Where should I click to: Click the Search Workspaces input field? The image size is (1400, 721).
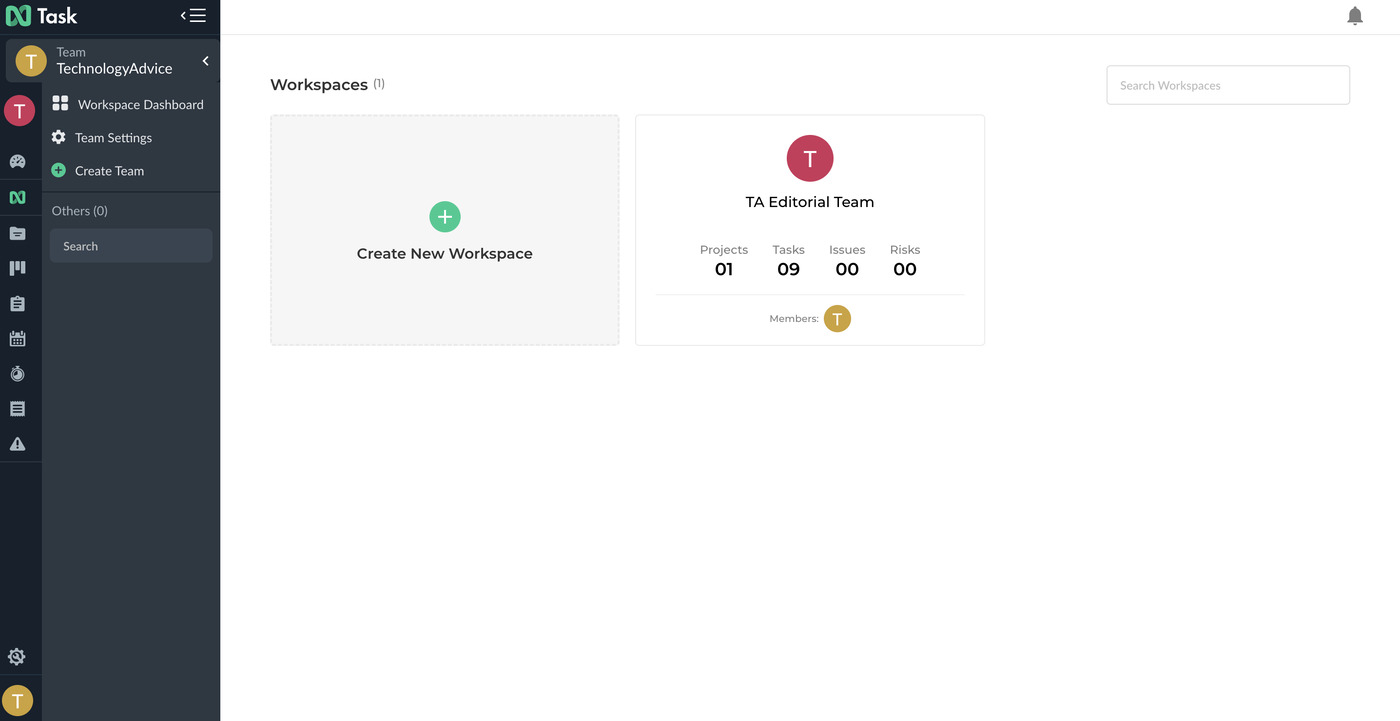coord(1227,85)
